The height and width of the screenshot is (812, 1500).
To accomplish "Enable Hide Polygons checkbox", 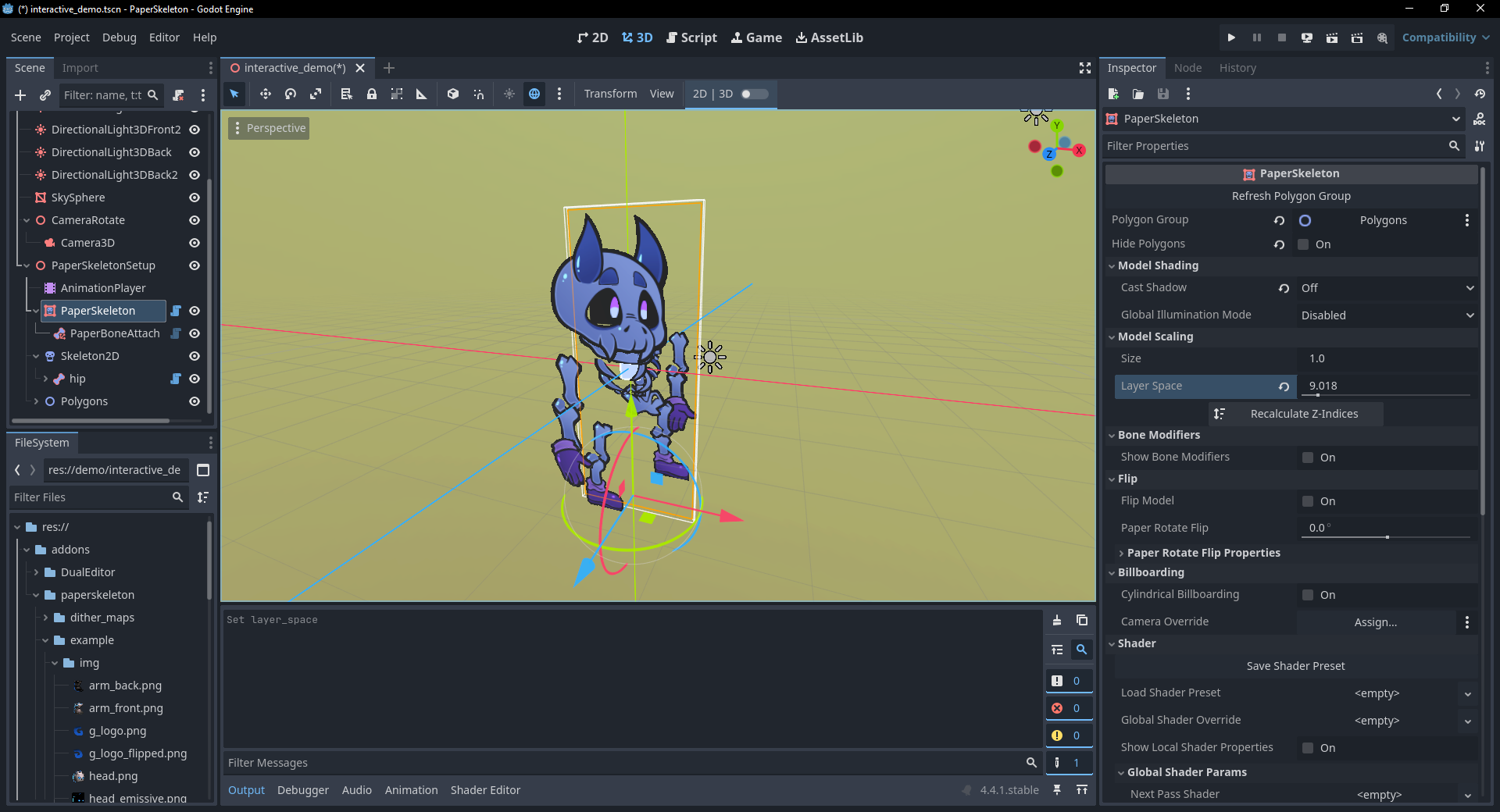I will pos(1303,244).
